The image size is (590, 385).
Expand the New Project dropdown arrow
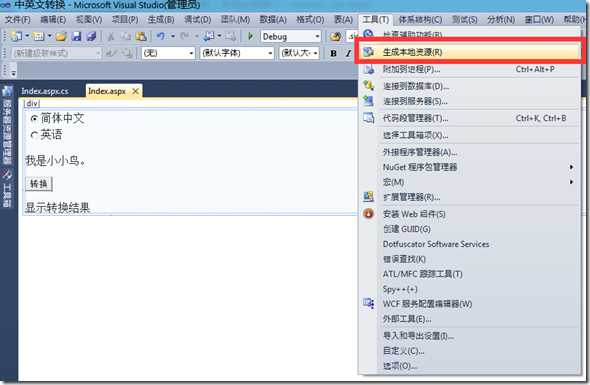[27, 37]
